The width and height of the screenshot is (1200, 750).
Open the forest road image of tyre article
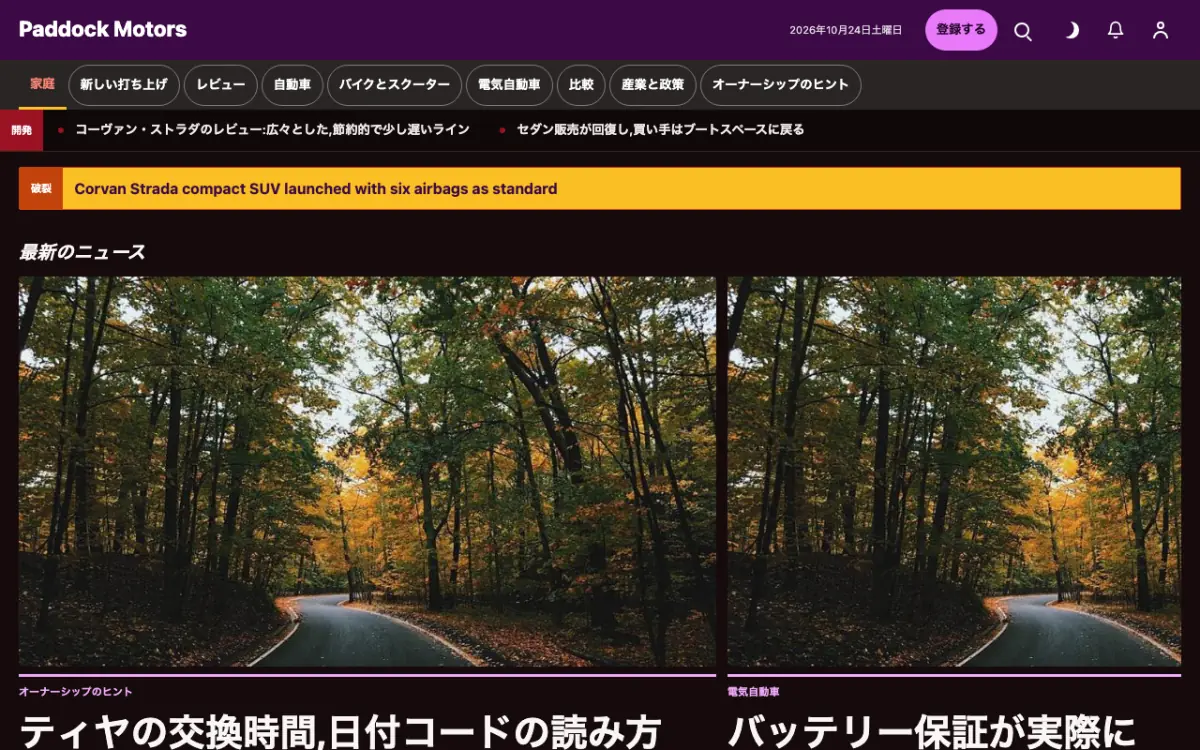pos(367,472)
